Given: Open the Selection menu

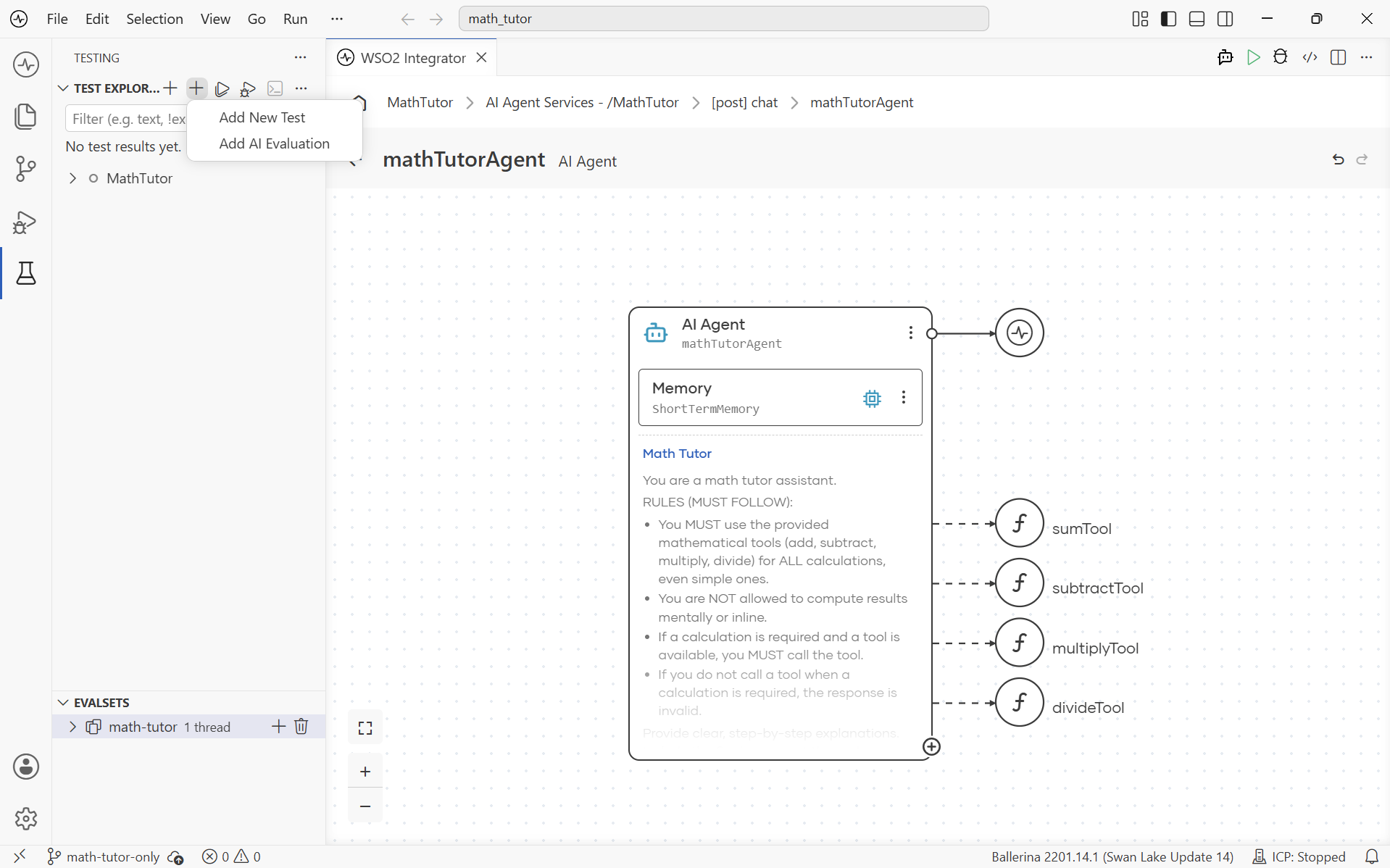Looking at the screenshot, I should pyautogui.click(x=154, y=19).
